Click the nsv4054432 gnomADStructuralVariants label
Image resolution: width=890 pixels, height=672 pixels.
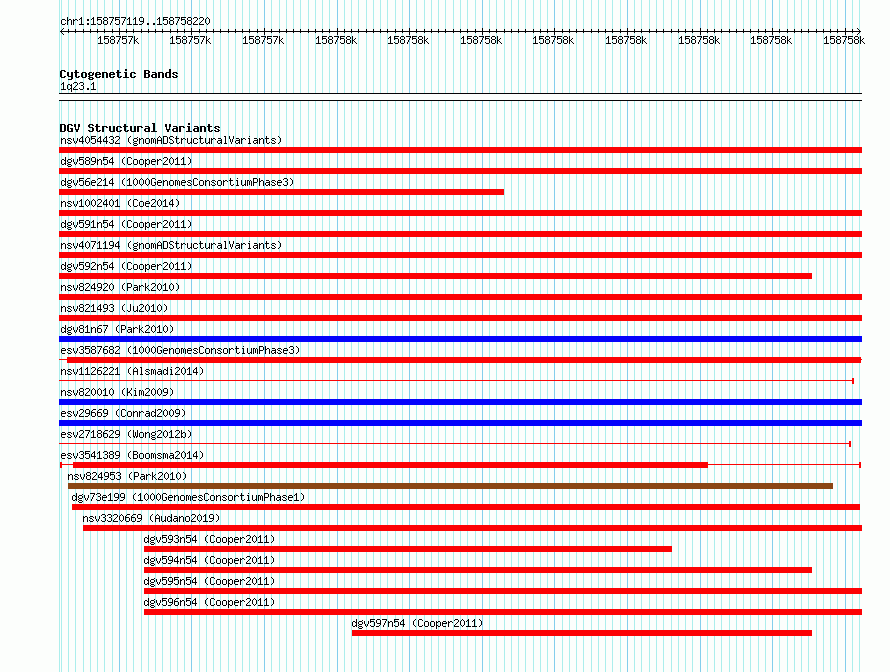(x=171, y=140)
